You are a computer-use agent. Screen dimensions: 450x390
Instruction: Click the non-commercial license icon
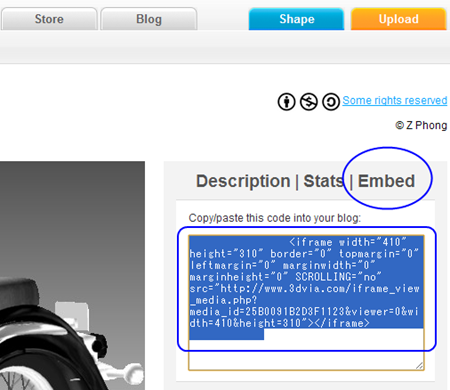(309, 102)
